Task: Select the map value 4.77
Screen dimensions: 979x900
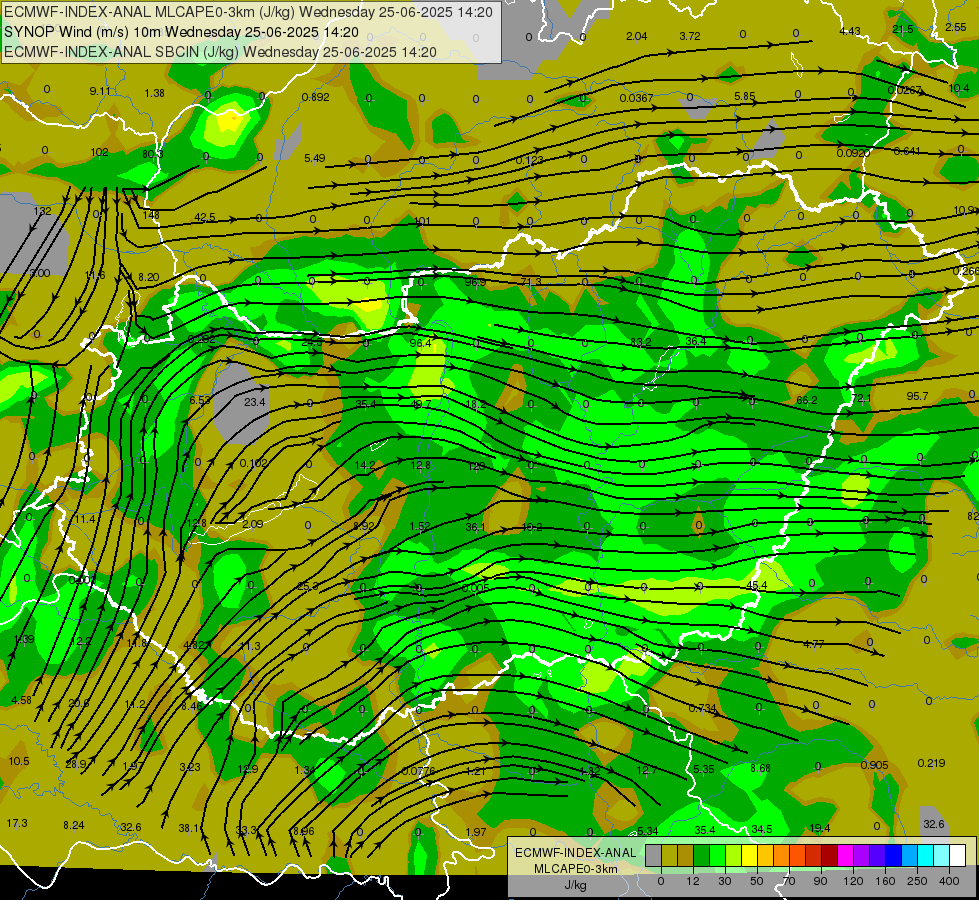Action: (814, 644)
